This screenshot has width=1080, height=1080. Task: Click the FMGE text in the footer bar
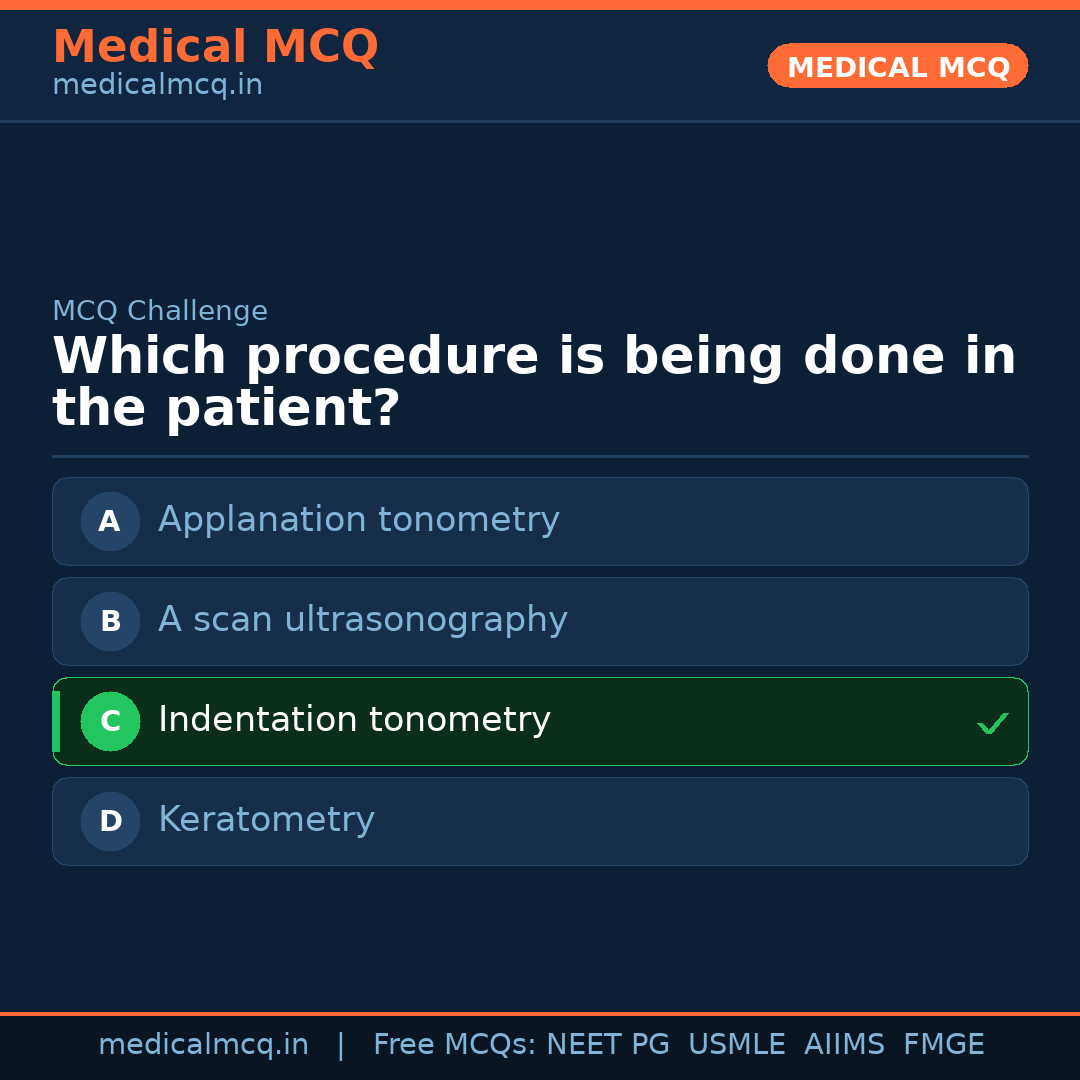click(x=943, y=1044)
